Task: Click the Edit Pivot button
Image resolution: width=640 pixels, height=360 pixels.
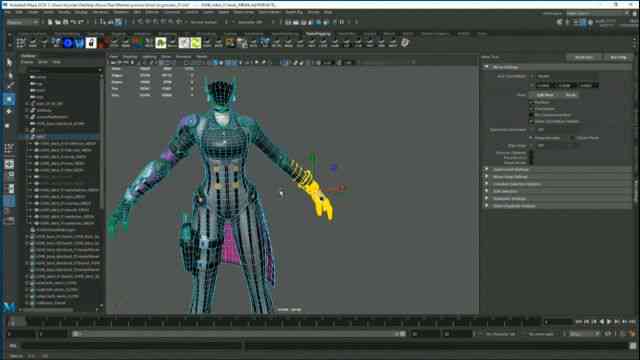Action: (545, 95)
